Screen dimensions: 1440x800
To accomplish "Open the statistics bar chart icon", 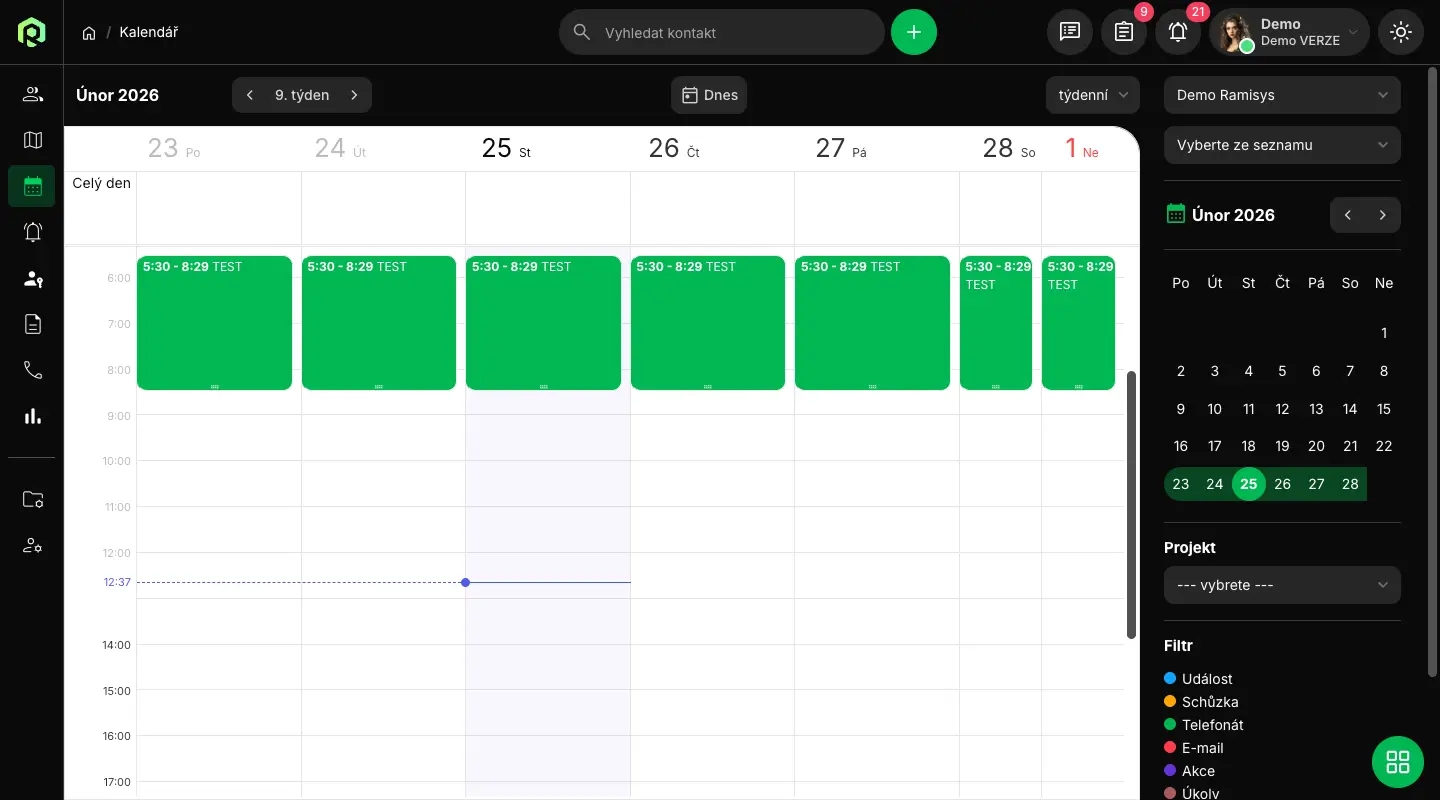I will coord(32,416).
